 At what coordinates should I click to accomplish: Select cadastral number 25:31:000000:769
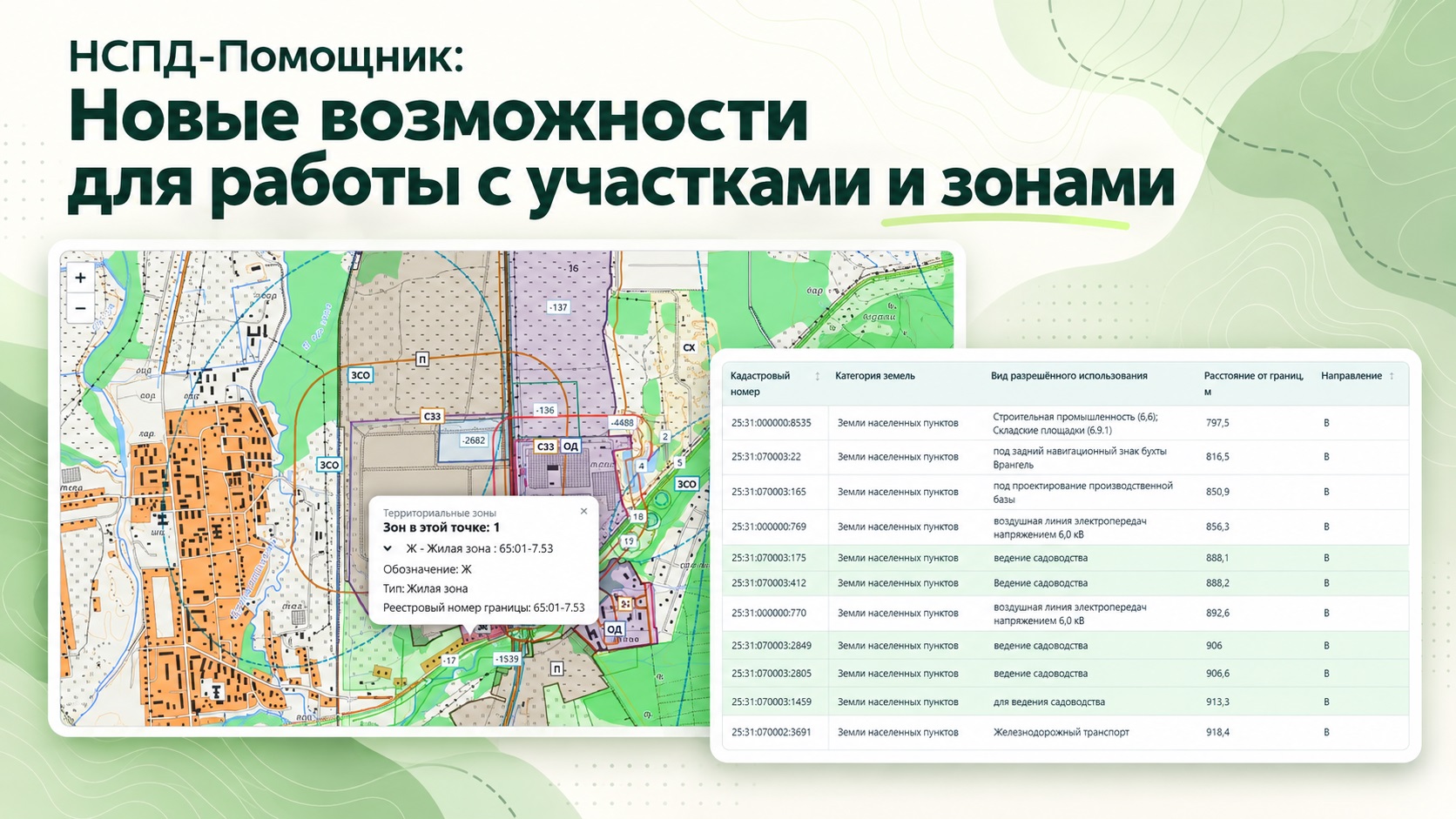tap(768, 527)
